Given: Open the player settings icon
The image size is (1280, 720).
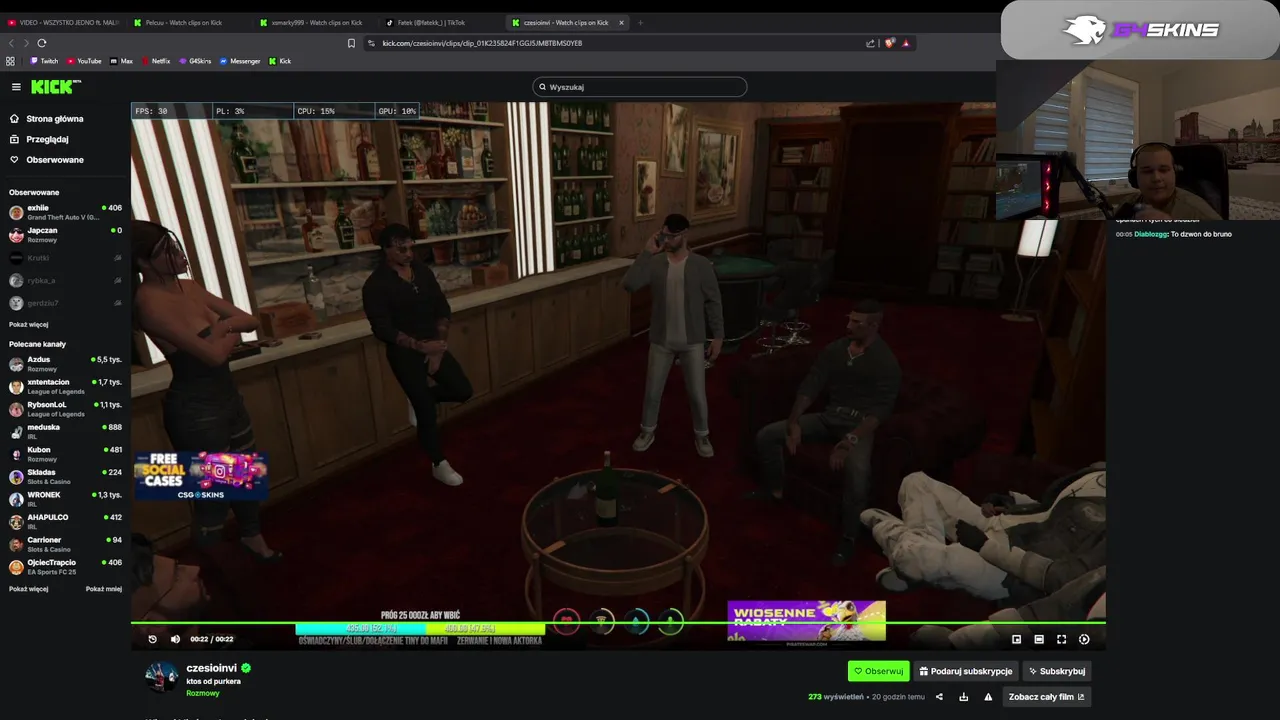Looking at the screenshot, I should point(1084,639).
